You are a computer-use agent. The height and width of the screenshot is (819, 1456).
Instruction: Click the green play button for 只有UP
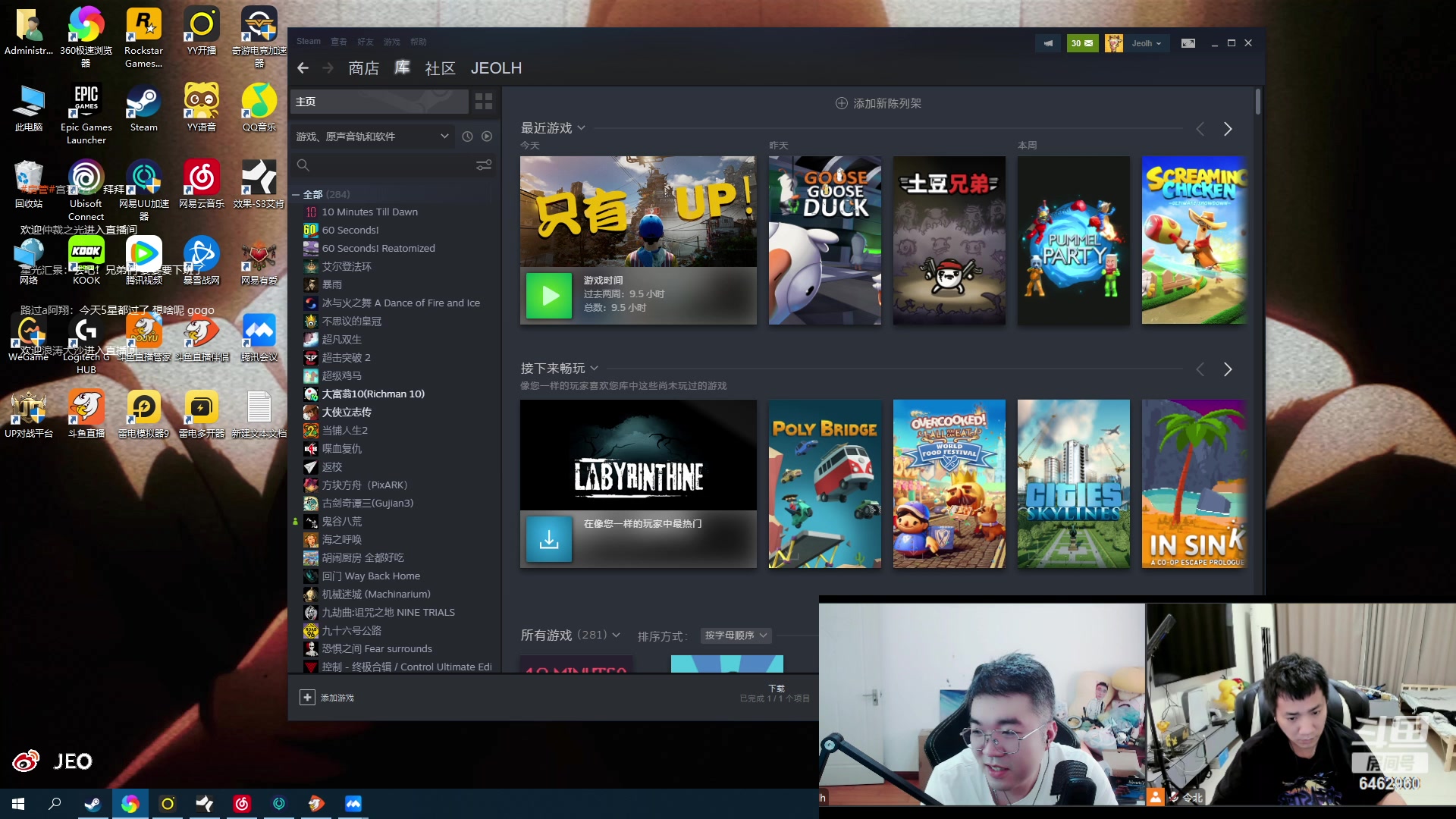tap(549, 296)
